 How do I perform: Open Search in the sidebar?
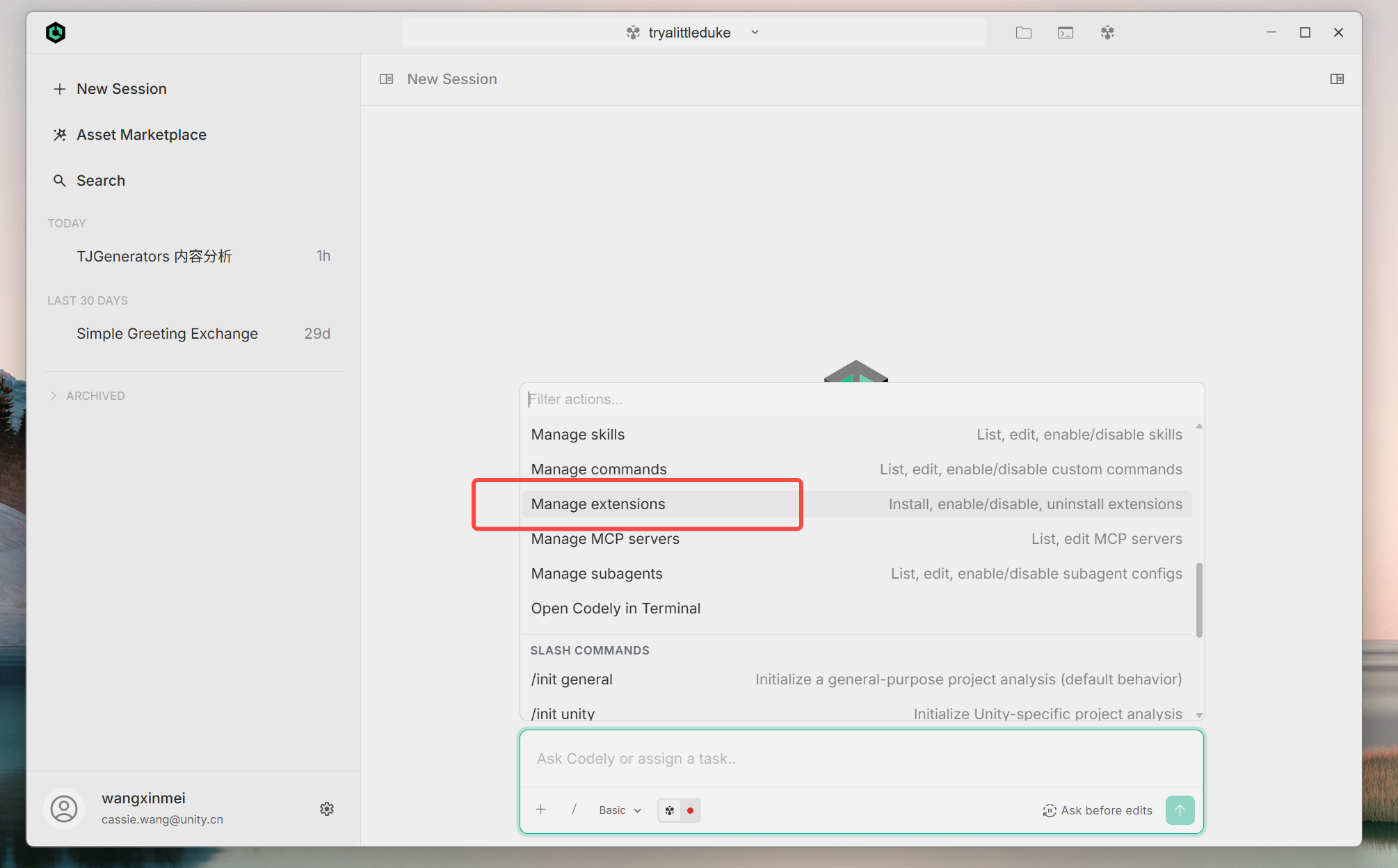[90, 181]
